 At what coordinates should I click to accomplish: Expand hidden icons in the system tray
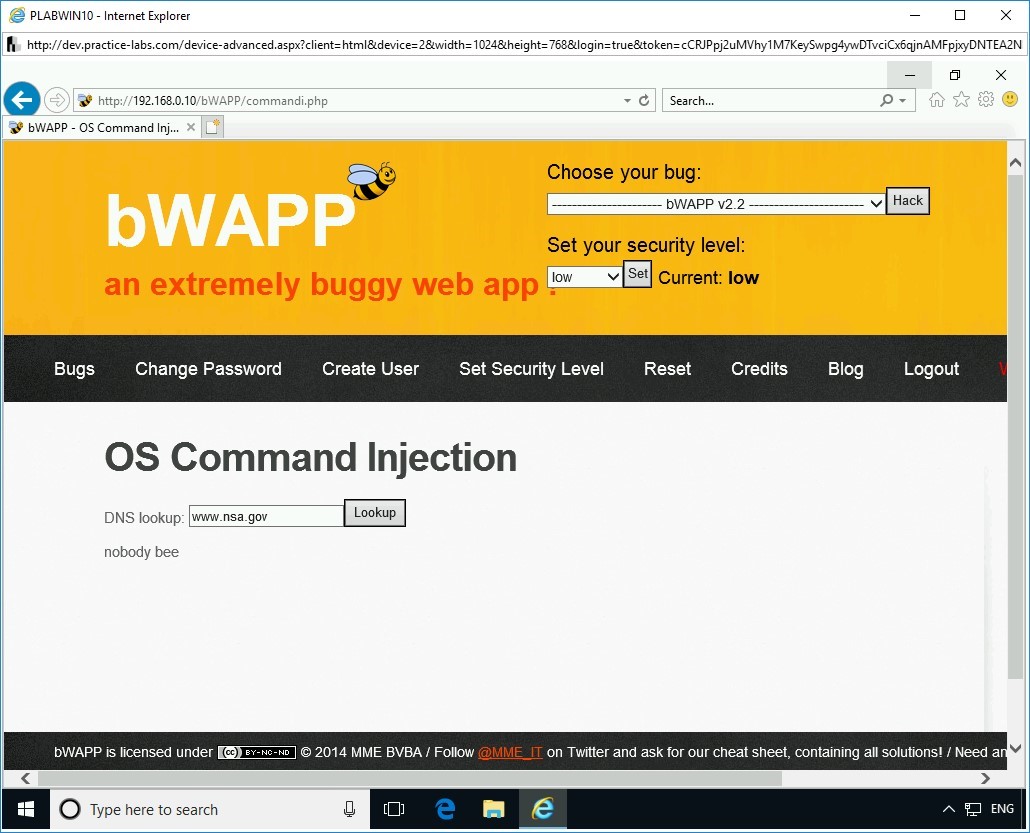click(948, 808)
